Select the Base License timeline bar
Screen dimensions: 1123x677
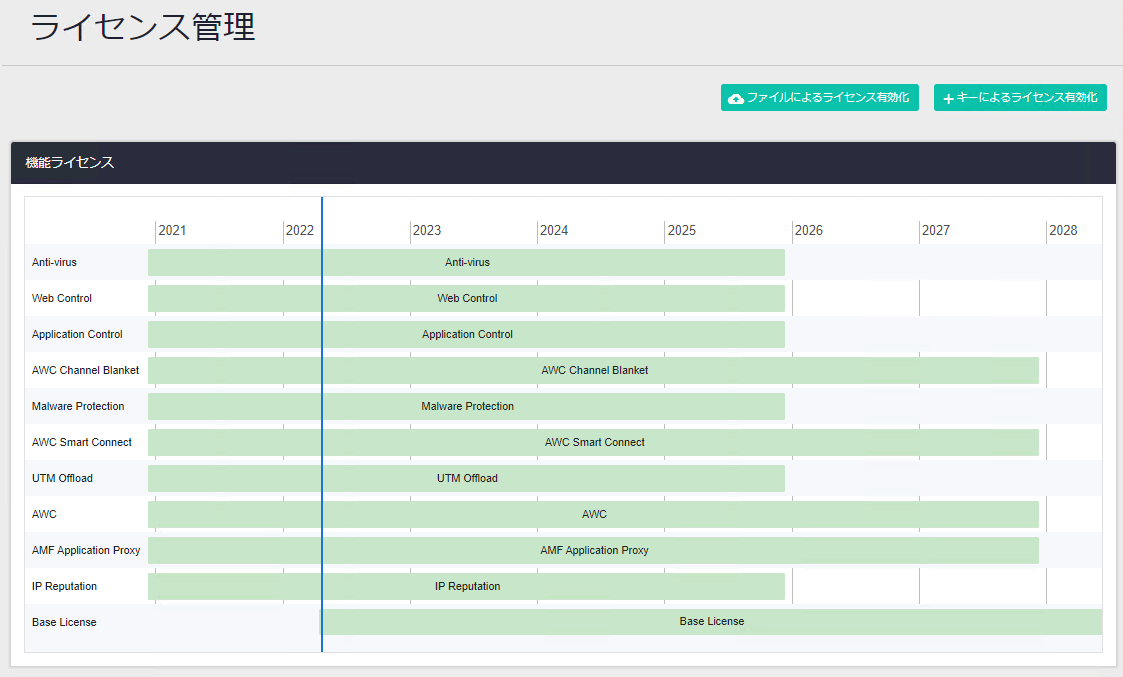710,622
